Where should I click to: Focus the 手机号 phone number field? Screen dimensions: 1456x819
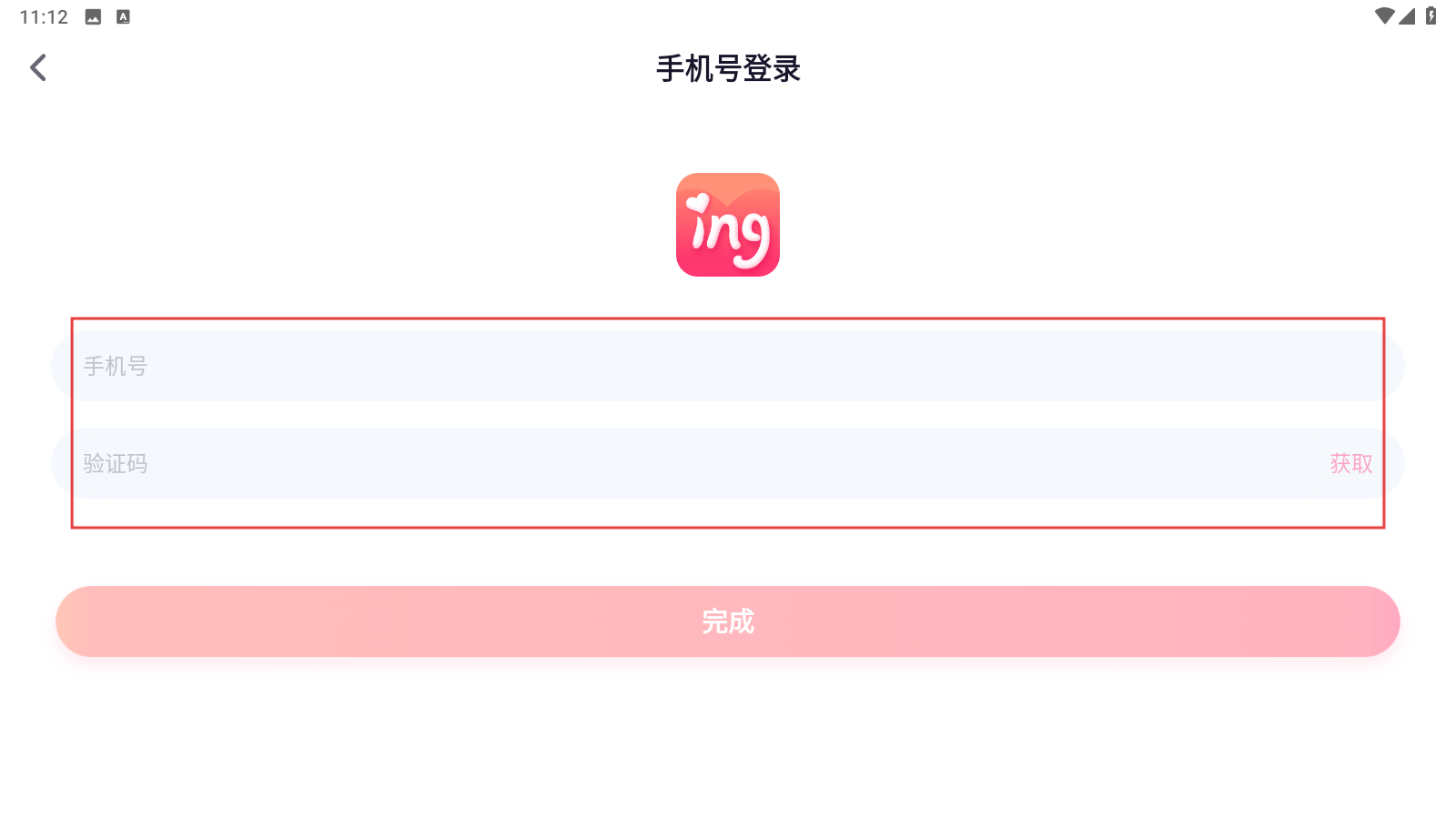tap(728, 366)
